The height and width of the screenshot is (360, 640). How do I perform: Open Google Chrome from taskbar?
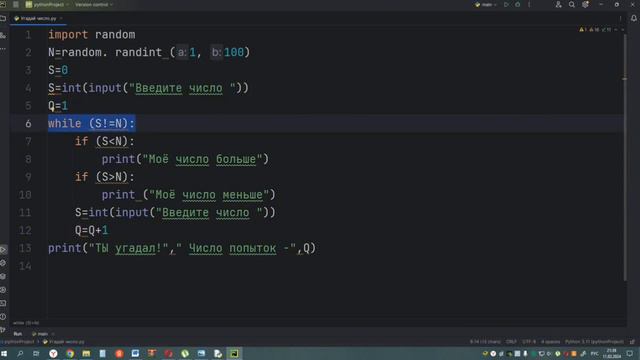tap(70, 353)
